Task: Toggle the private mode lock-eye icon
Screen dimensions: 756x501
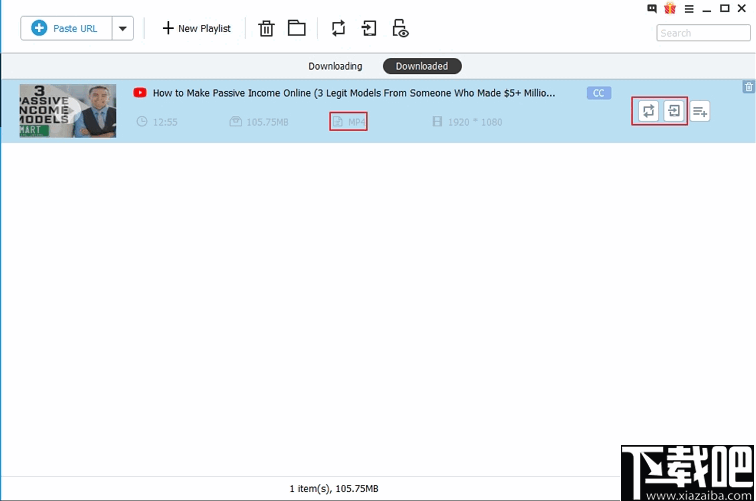Action: point(400,28)
